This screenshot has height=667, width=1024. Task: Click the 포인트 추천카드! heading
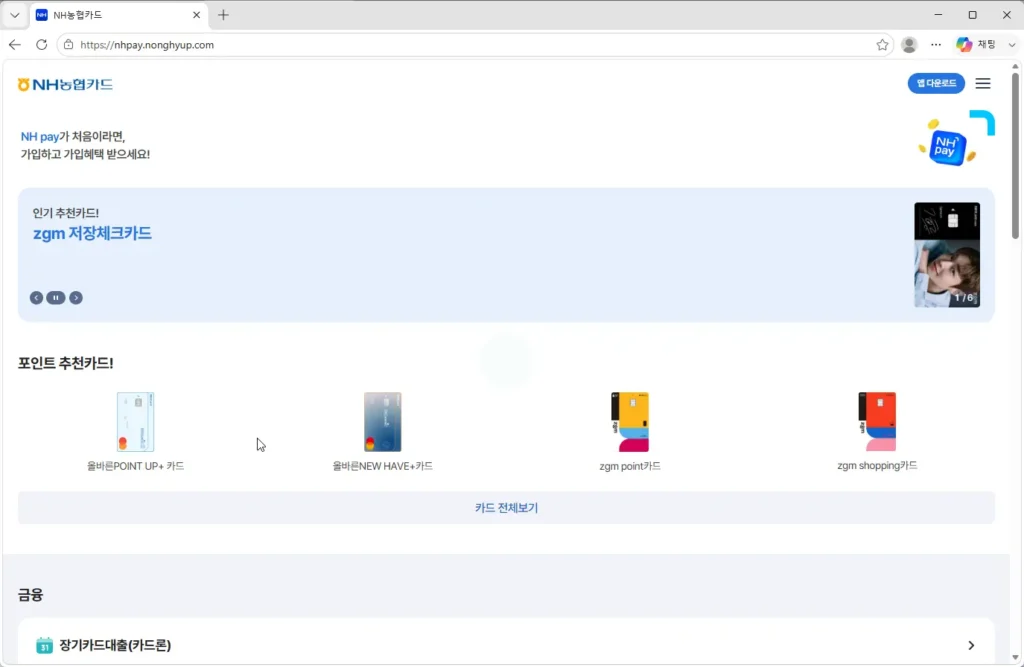65,363
